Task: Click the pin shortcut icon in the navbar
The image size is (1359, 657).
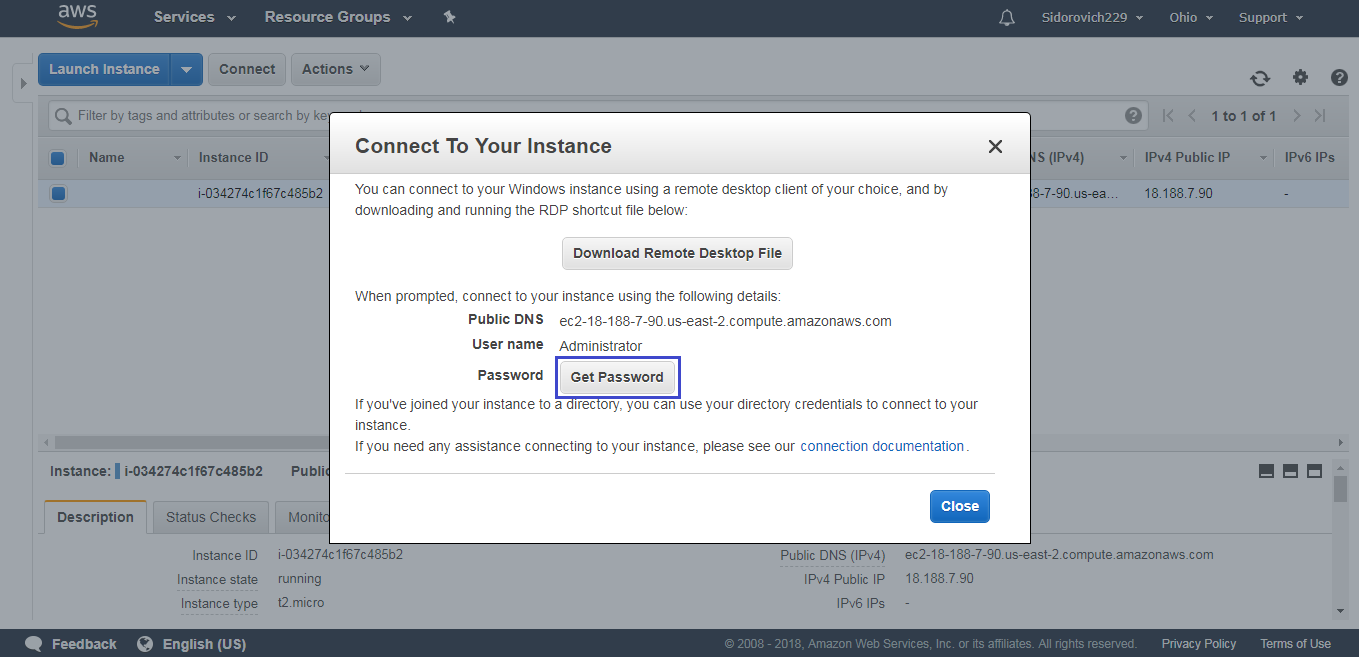Action: (450, 17)
